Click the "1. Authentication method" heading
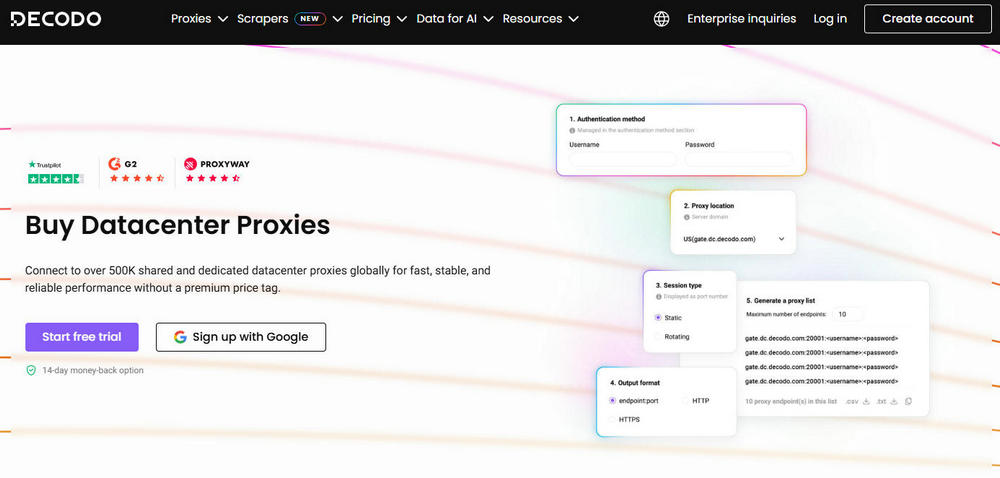Screen dimensions: 1000x478 [x=607, y=119]
